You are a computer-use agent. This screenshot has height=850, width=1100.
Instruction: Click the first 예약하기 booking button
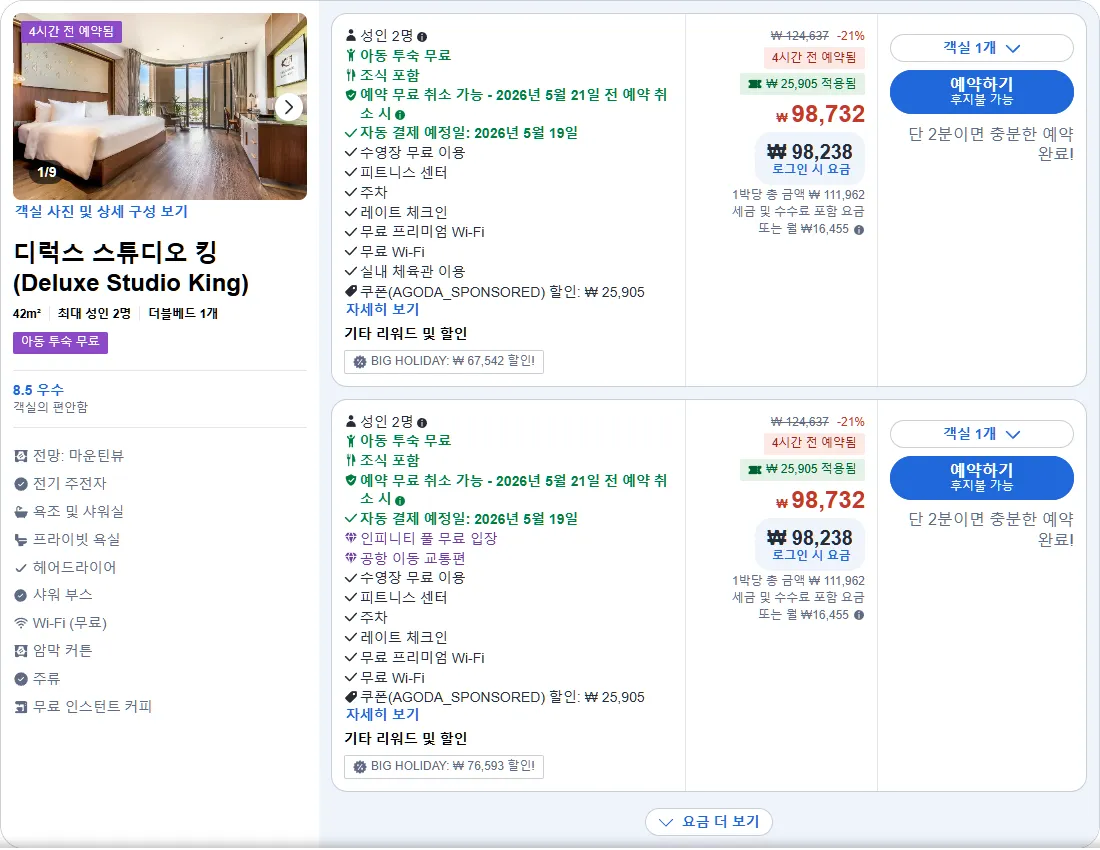pyautogui.click(x=981, y=91)
